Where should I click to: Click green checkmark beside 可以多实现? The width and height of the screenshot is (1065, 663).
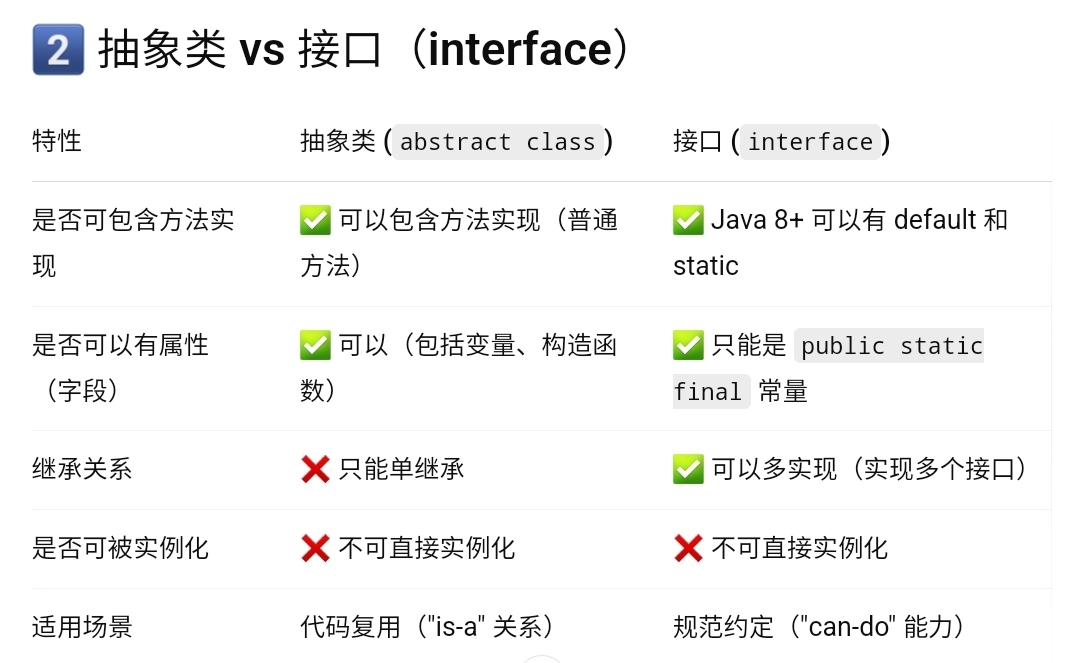coord(688,469)
